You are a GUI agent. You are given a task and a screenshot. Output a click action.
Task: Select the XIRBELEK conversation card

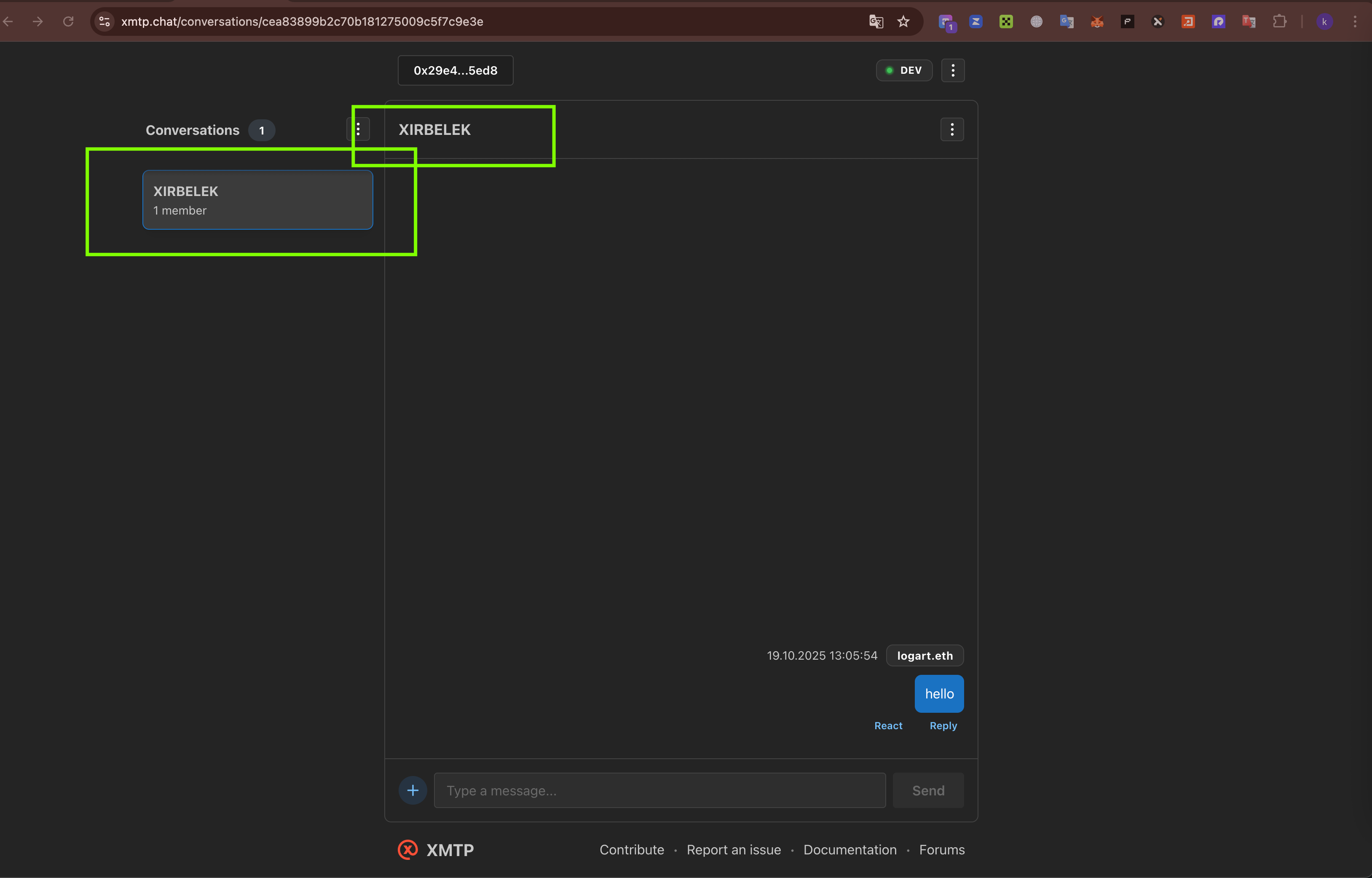coord(257,200)
